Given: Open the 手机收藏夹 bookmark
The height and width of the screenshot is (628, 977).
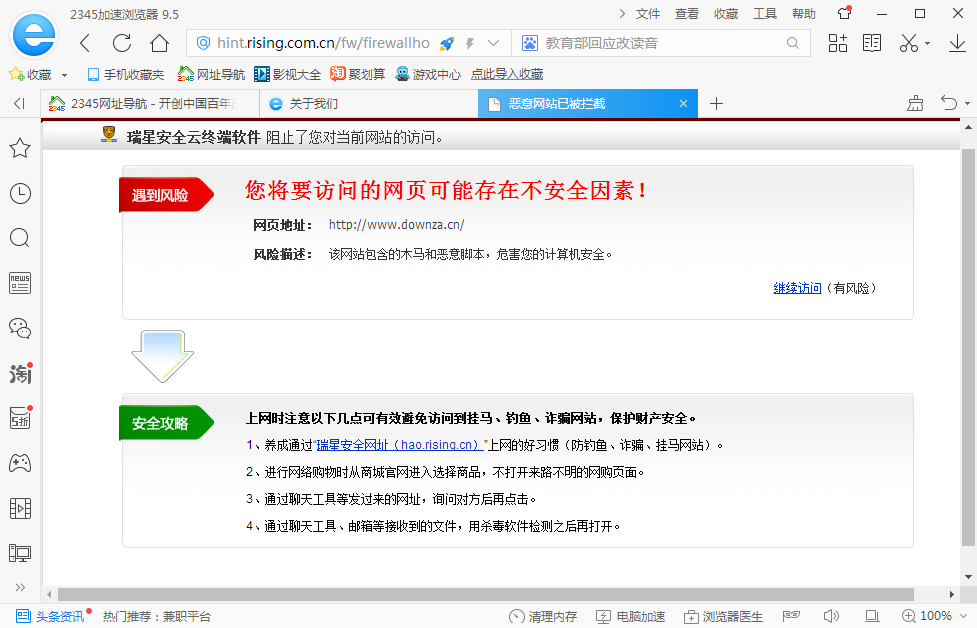Looking at the screenshot, I should pos(125,75).
